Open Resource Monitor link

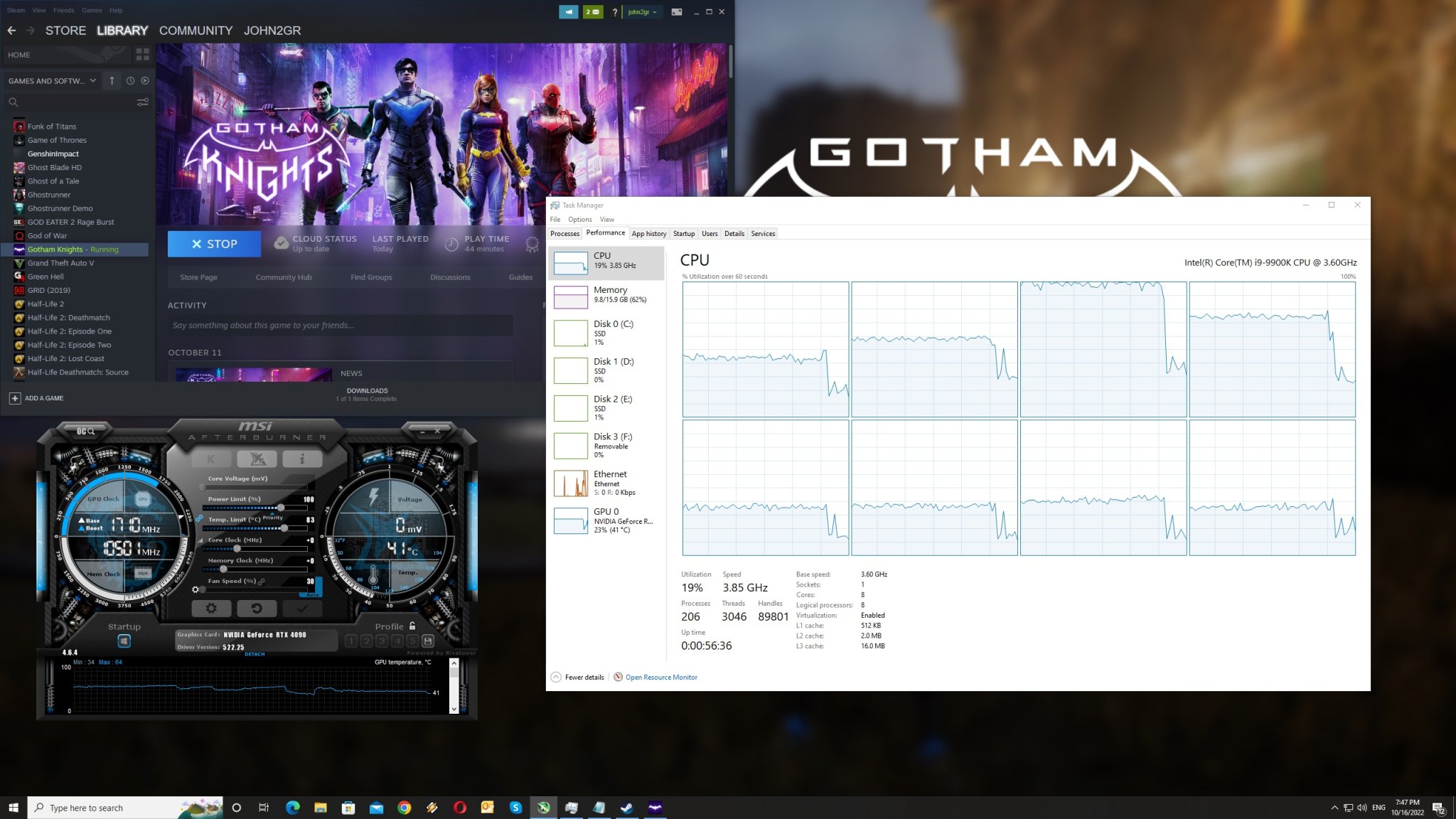coord(660,677)
